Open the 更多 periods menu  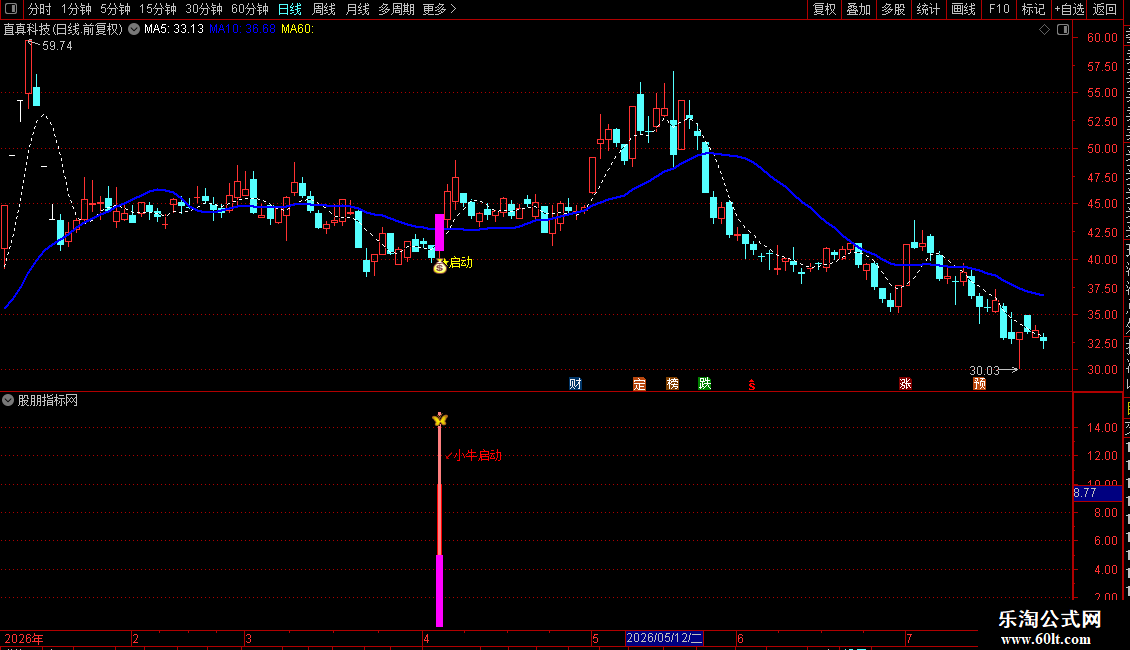tap(439, 9)
